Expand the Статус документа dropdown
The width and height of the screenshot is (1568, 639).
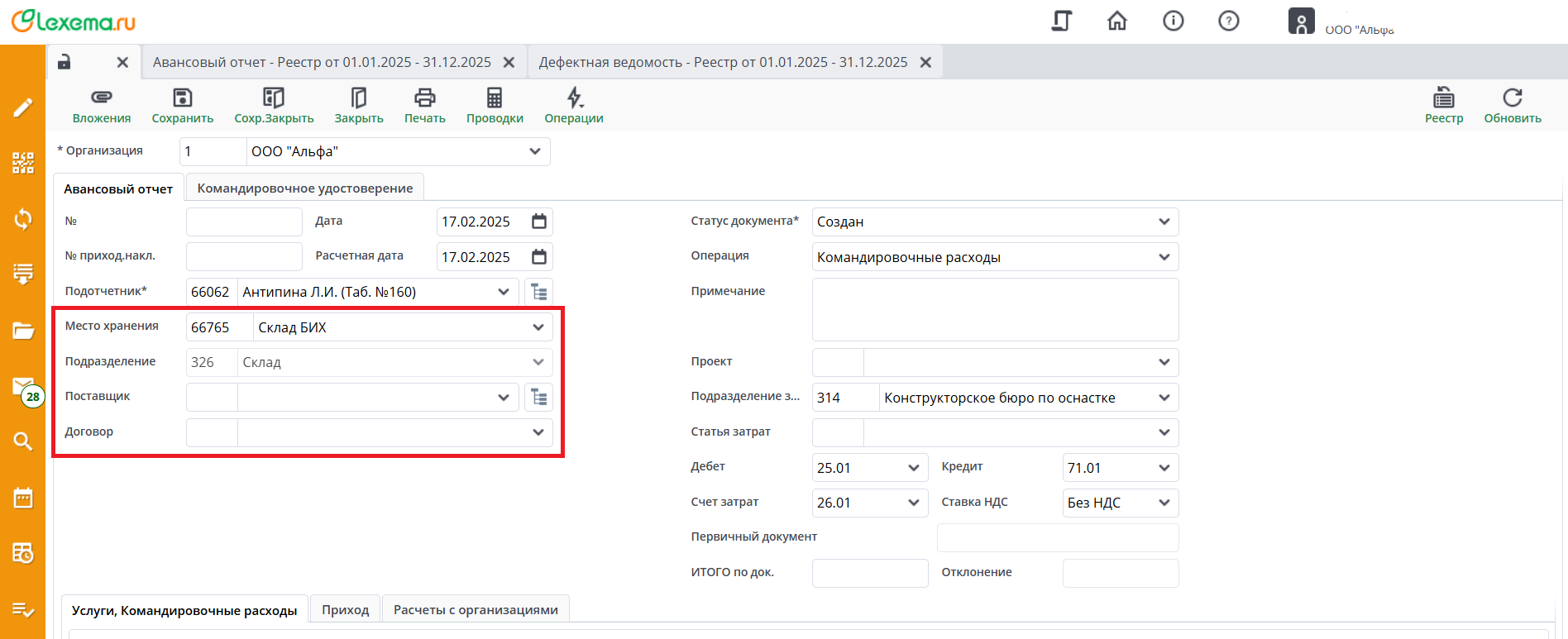[1164, 222]
